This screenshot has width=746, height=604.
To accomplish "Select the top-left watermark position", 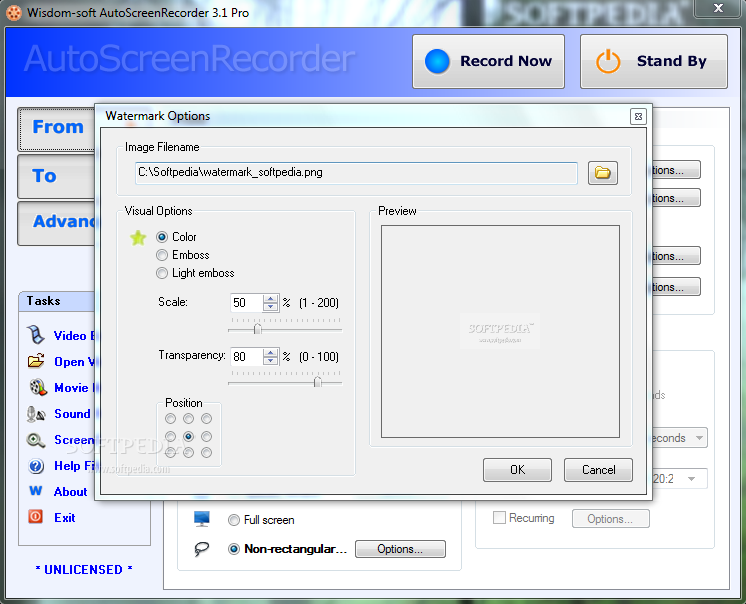I will [170, 419].
